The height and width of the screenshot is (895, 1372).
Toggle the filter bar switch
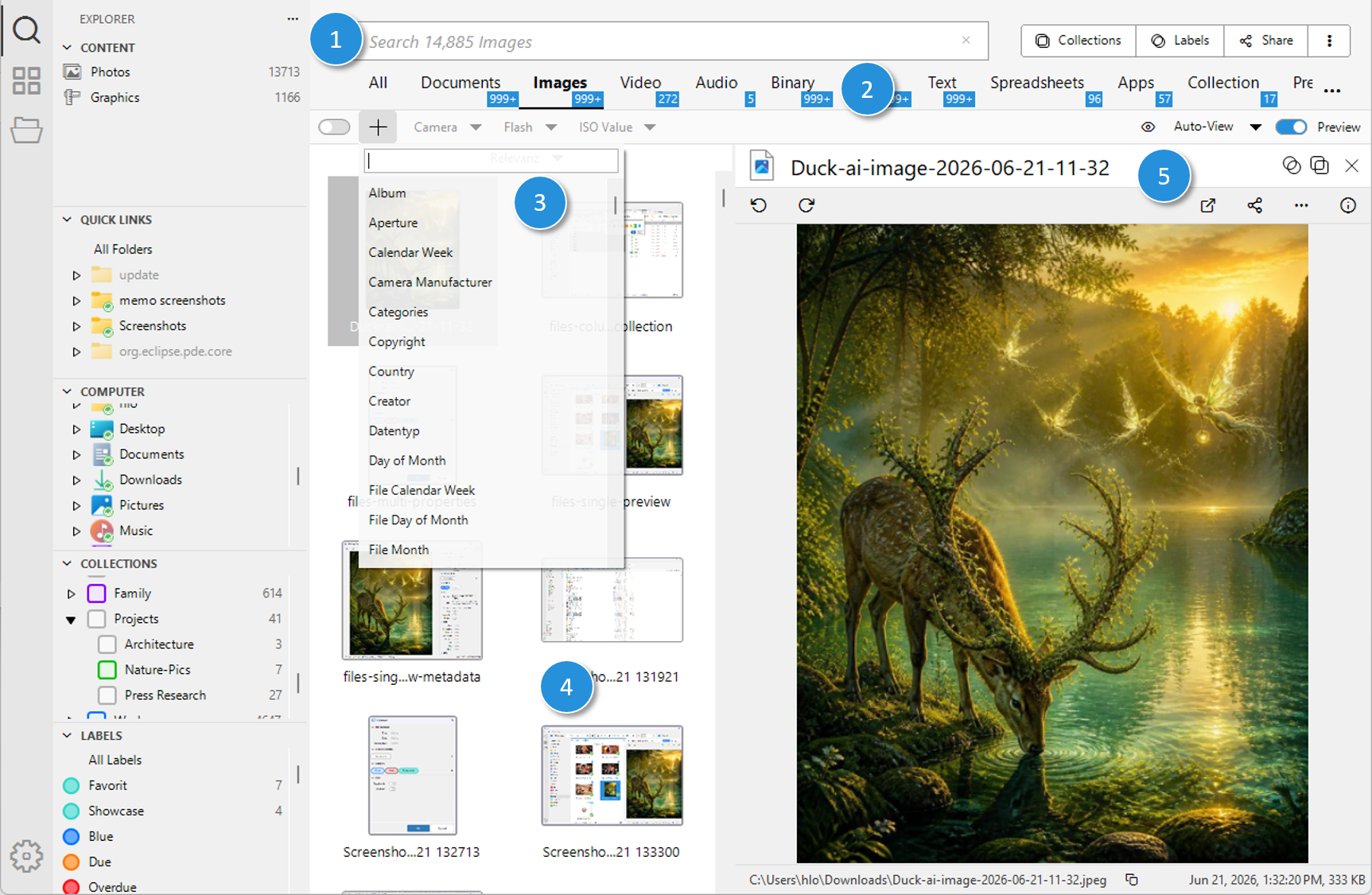[334, 127]
